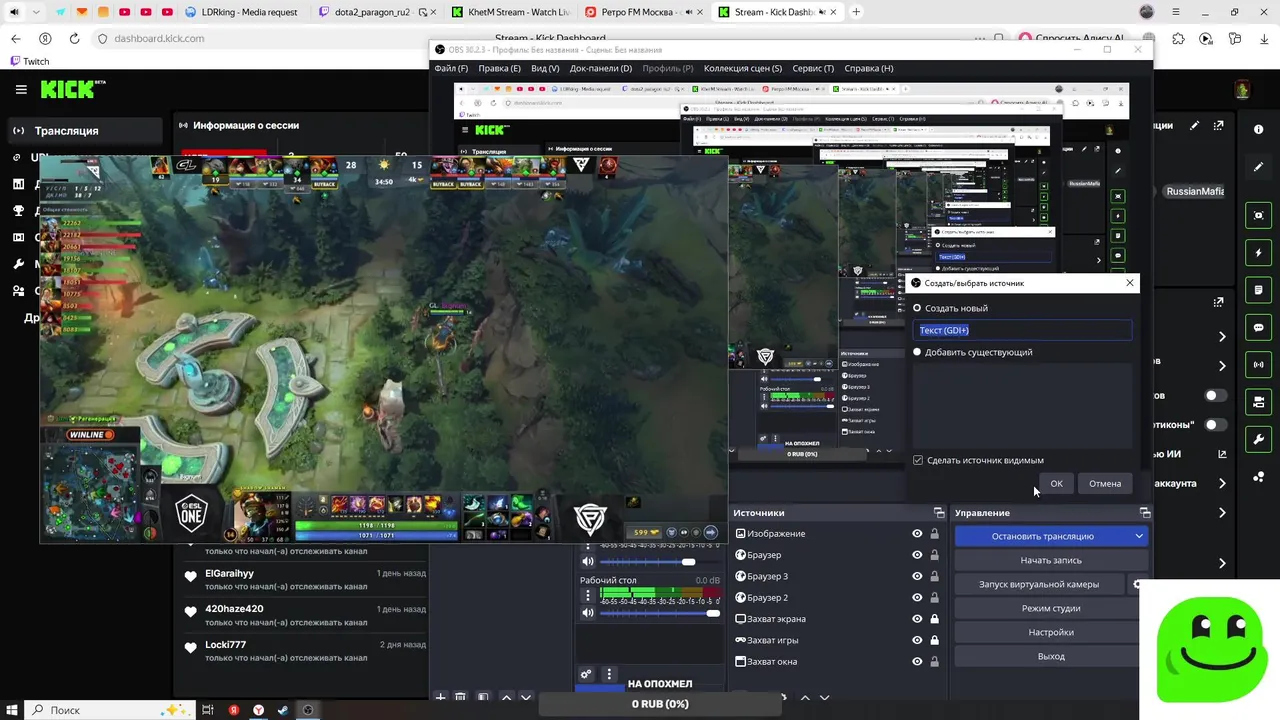Select the Добавить существующий radio button
Viewport: 1280px width, 720px height.
pyautogui.click(x=917, y=352)
